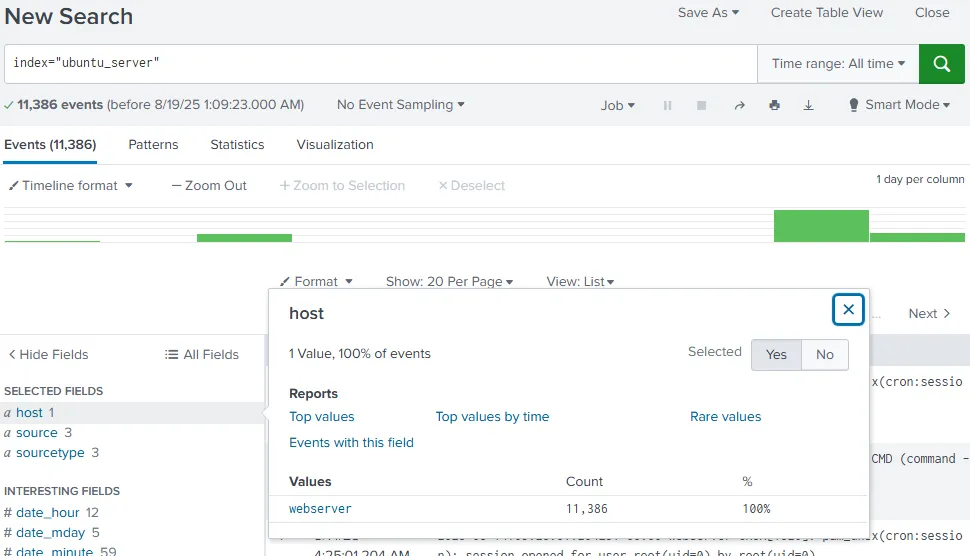Open Rare values report

(725, 417)
